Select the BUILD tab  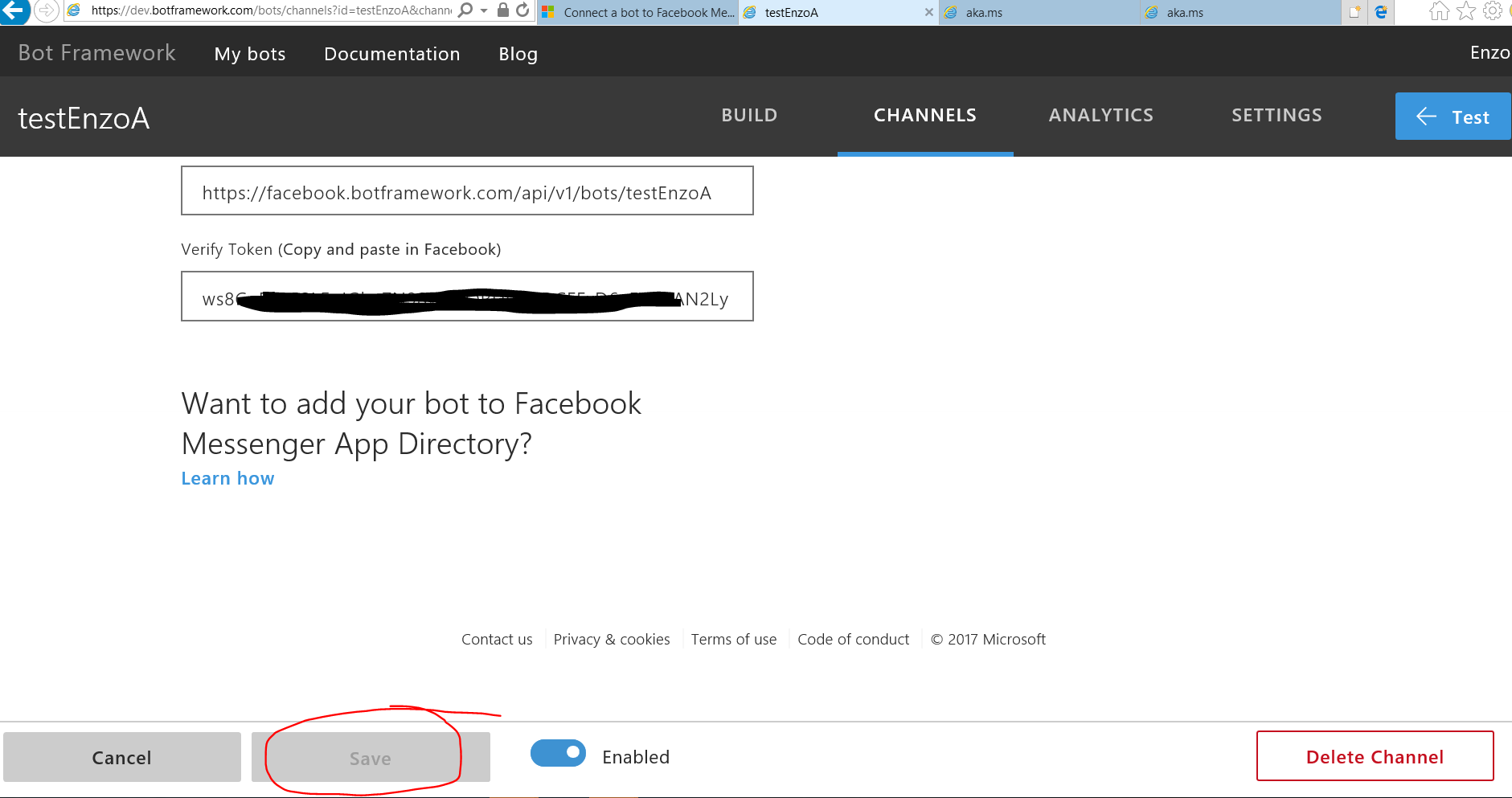749,116
